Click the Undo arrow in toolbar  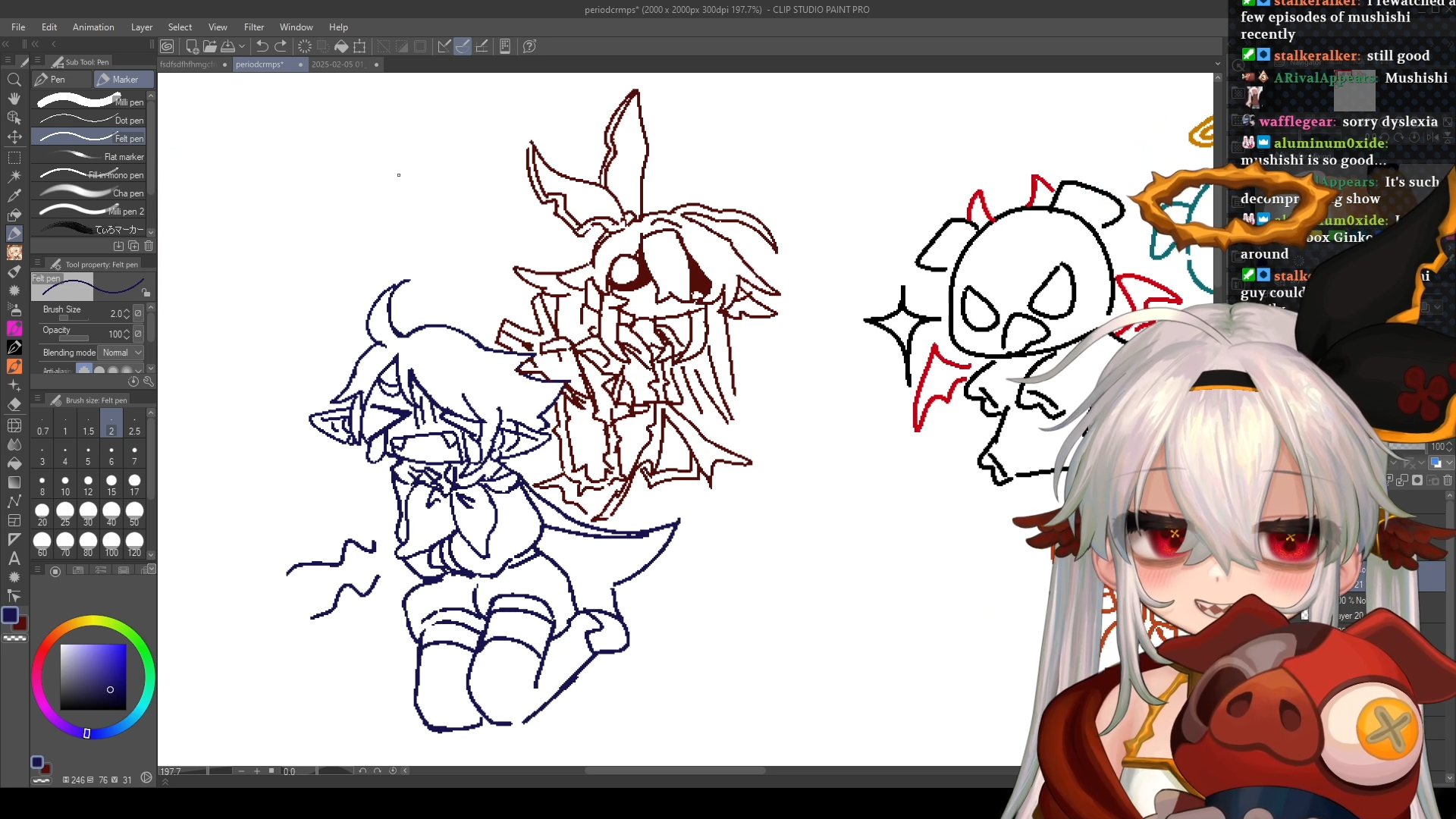[x=262, y=46]
